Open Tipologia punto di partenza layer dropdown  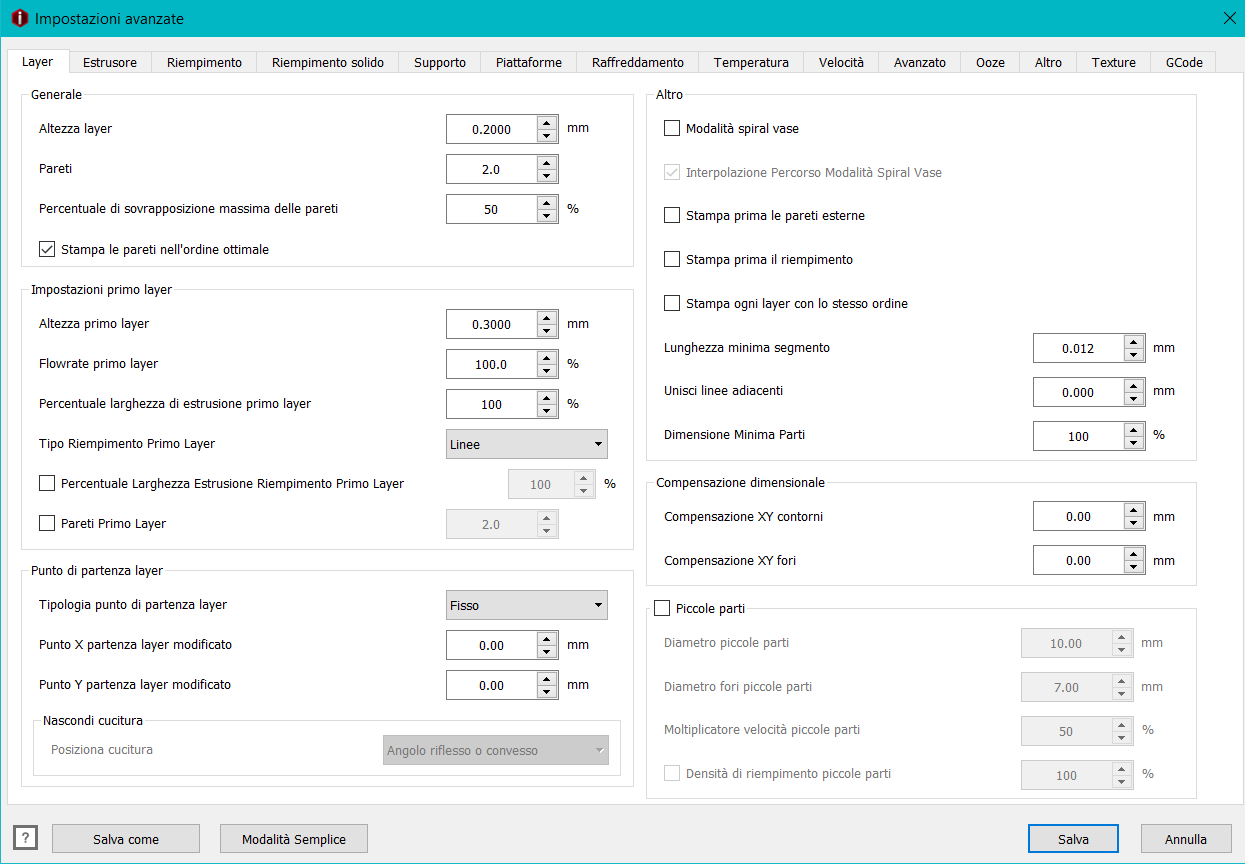coord(526,605)
